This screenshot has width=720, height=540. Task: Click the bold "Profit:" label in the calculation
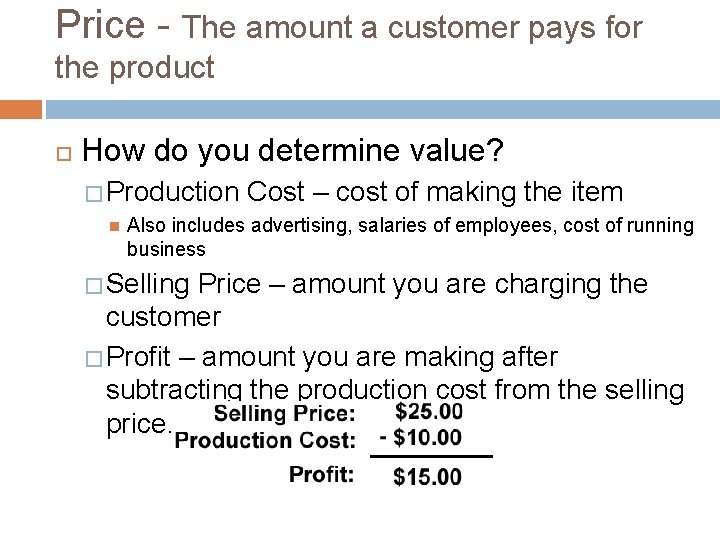click(322, 474)
